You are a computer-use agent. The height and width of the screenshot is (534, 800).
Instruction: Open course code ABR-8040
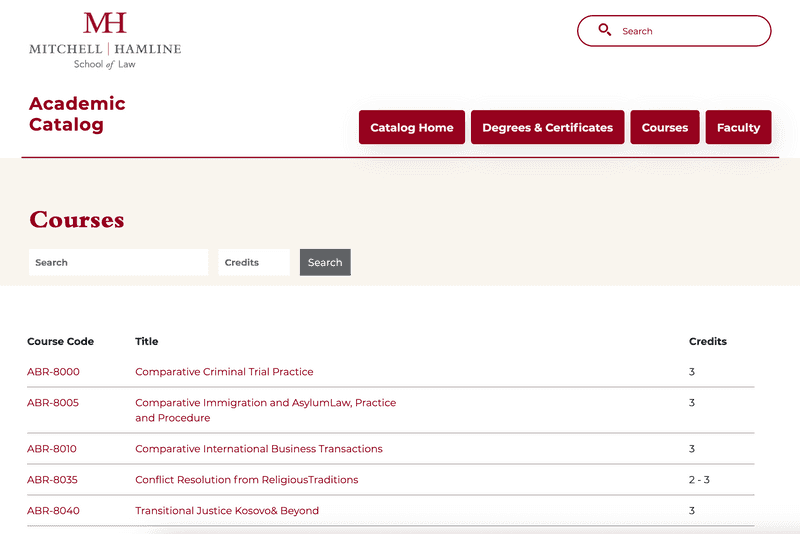tap(53, 511)
